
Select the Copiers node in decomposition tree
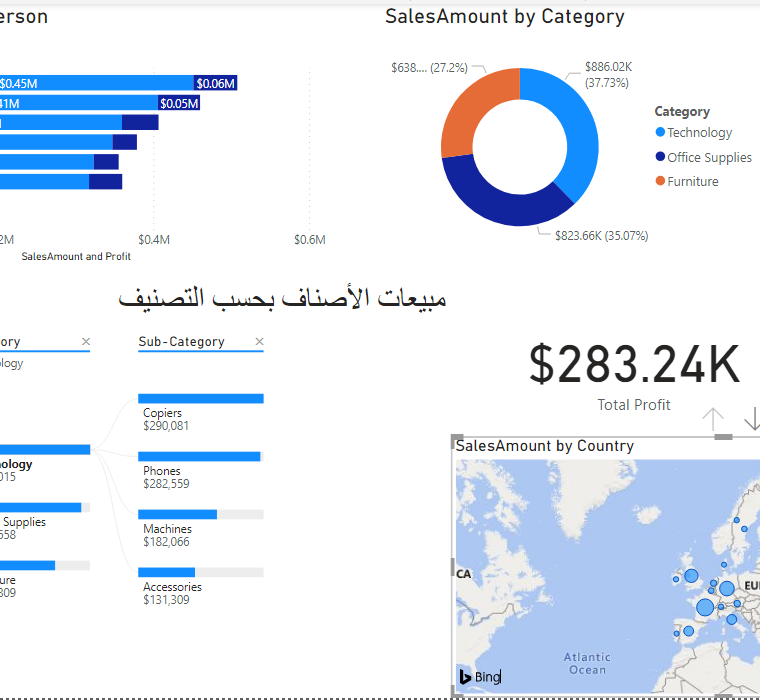coord(200,398)
